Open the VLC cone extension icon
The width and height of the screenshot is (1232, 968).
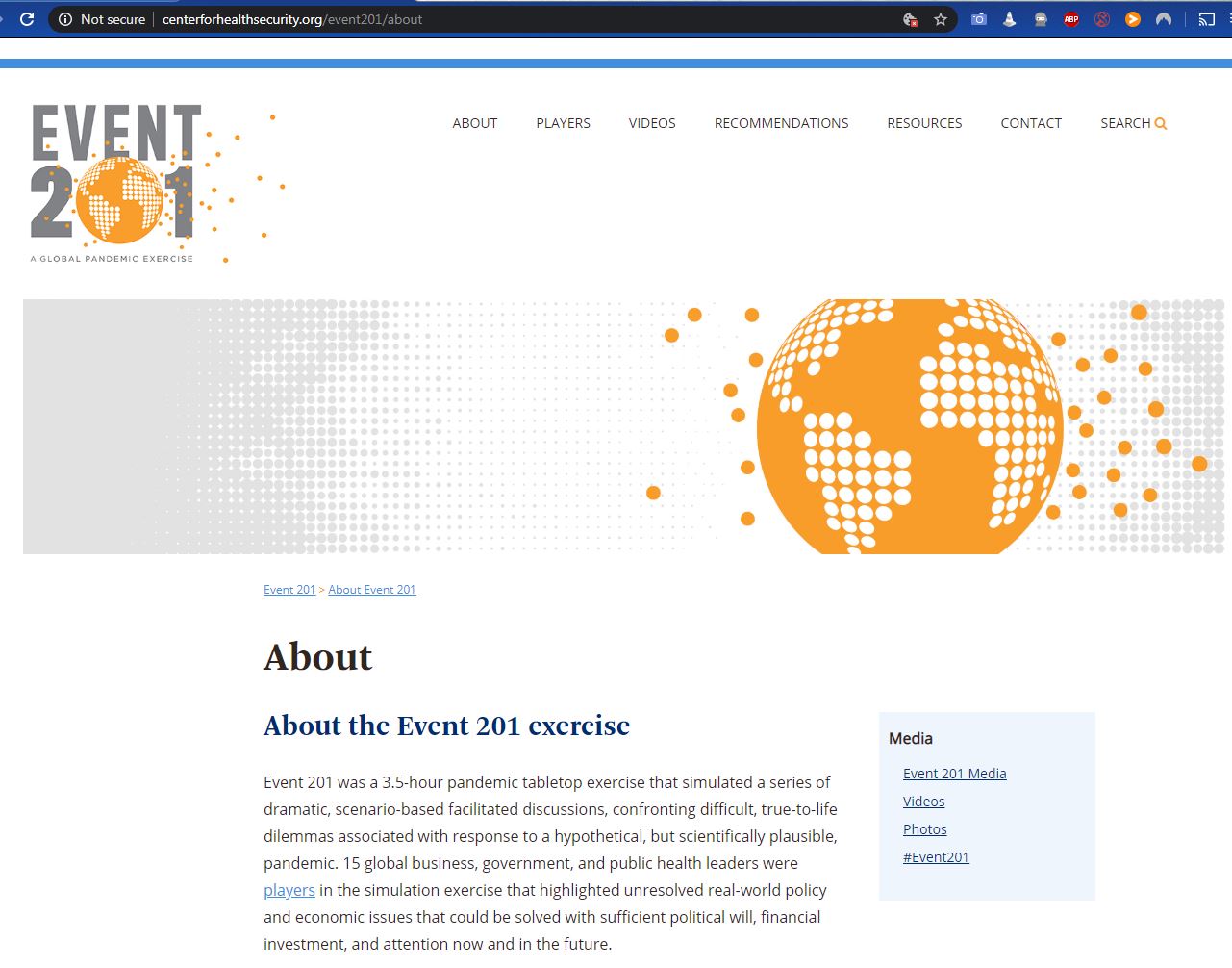click(x=1010, y=19)
